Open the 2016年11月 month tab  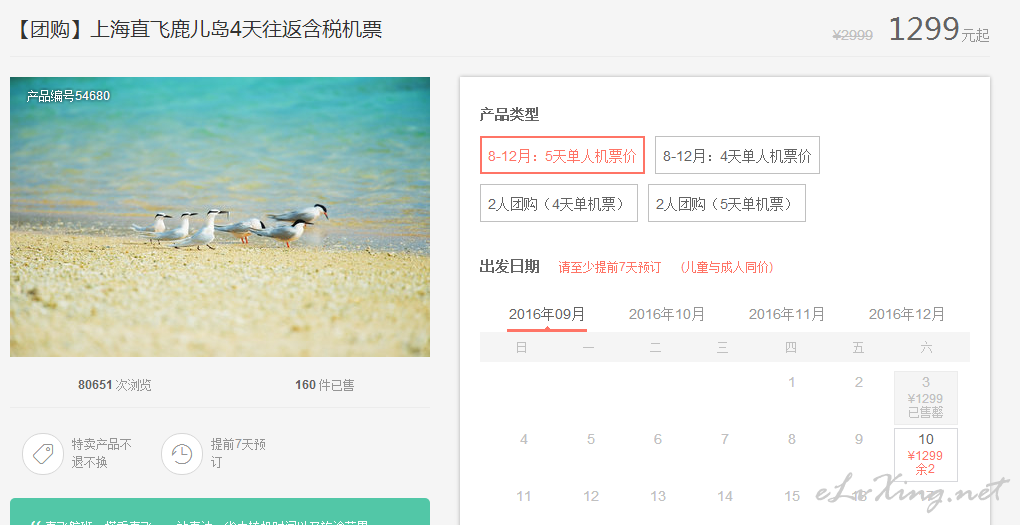click(x=787, y=315)
